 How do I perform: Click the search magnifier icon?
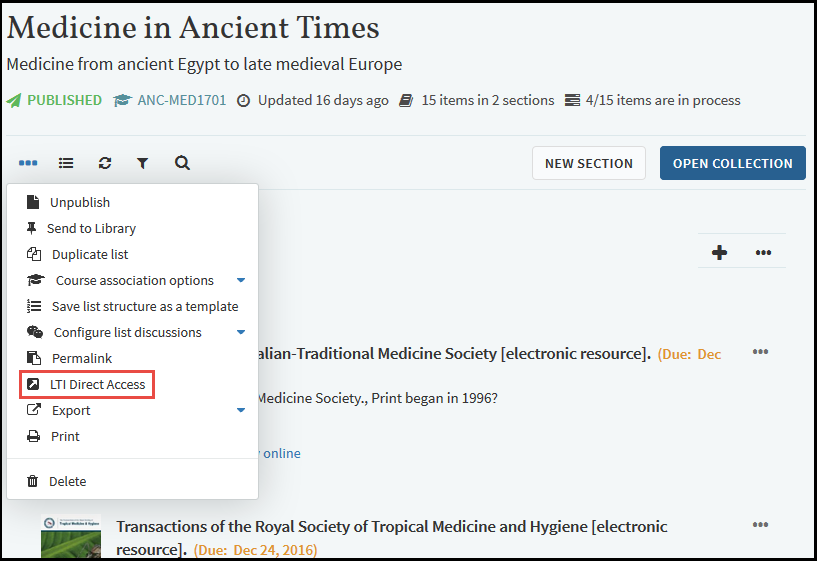click(182, 163)
